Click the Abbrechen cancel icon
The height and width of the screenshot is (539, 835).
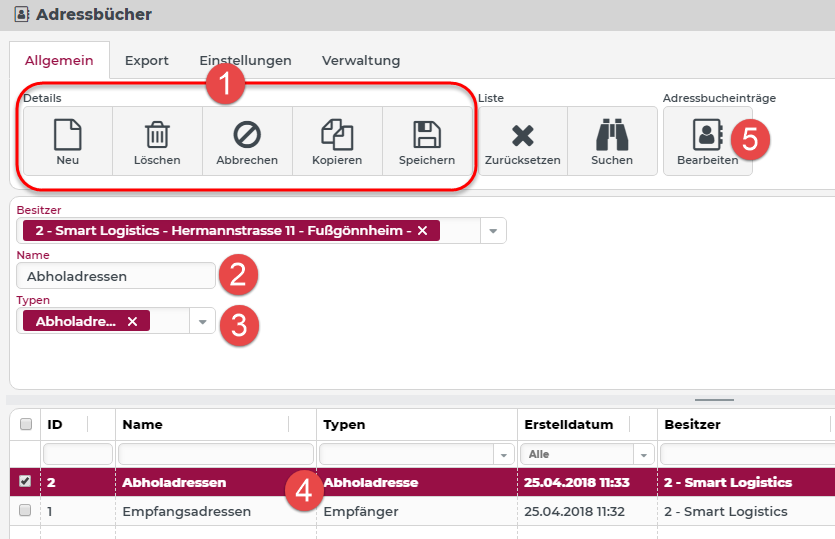(x=247, y=135)
